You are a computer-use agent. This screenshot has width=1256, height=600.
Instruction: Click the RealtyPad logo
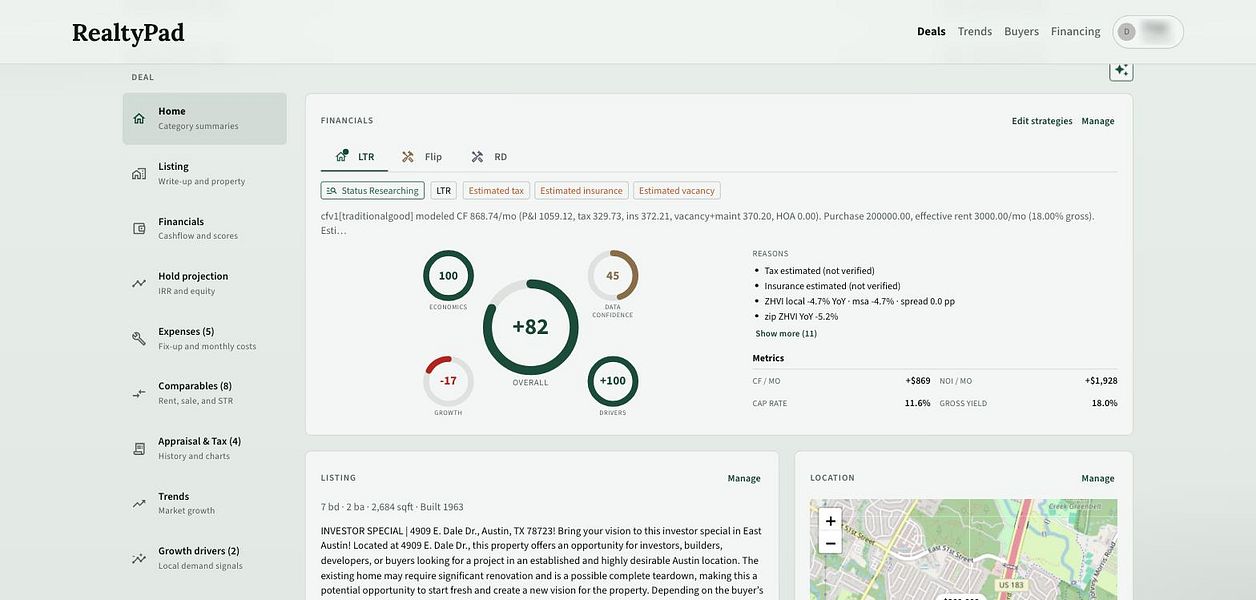[128, 32]
